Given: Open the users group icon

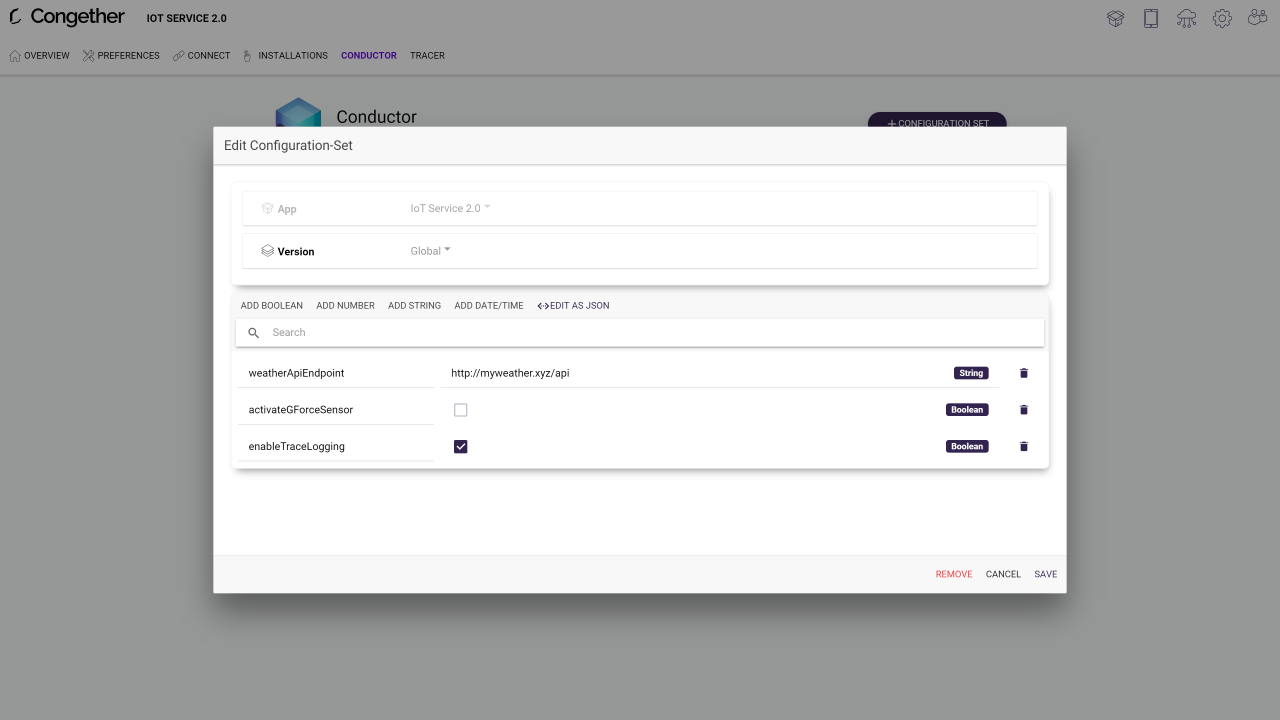Looking at the screenshot, I should click(1257, 18).
